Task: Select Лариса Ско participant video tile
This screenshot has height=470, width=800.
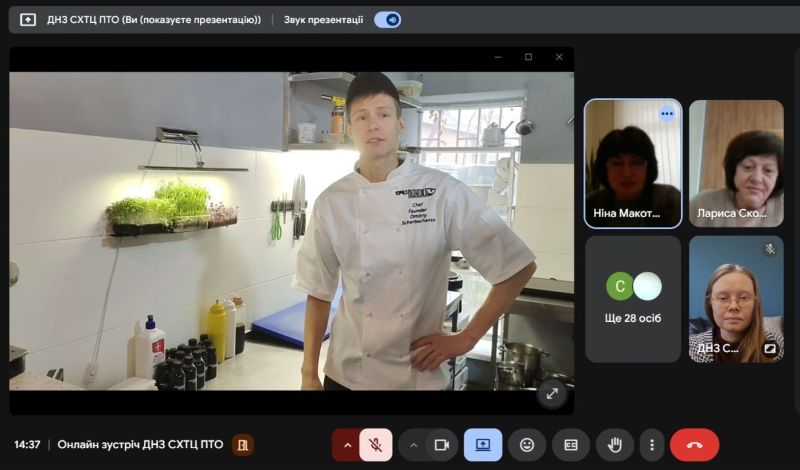Action: (x=736, y=163)
